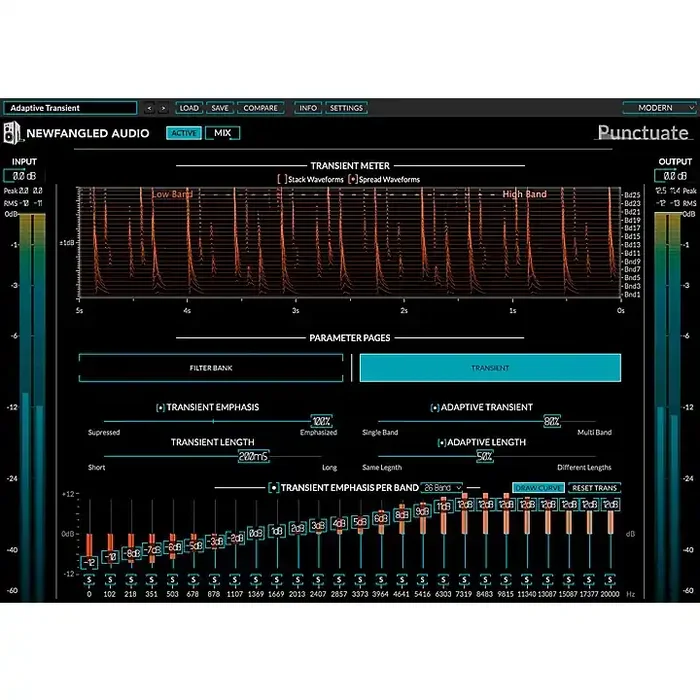Solo the 2013 Hz band
Screen dimensions: 700x700
pos(297,580)
